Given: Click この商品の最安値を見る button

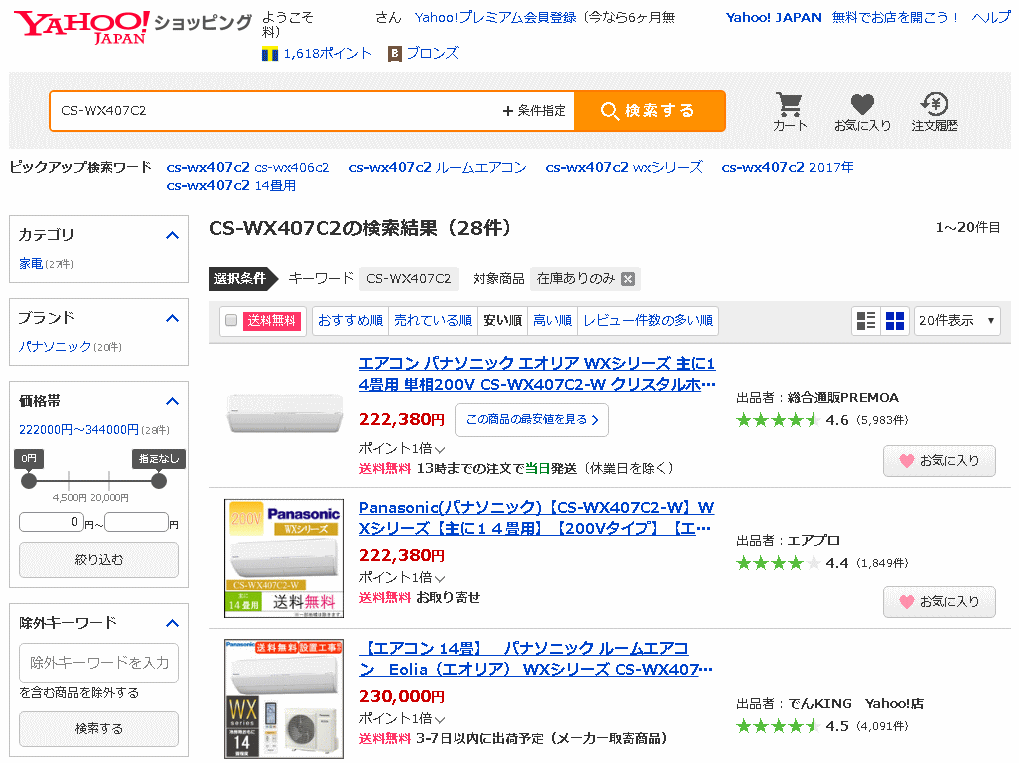Looking at the screenshot, I should pos(532,420).
